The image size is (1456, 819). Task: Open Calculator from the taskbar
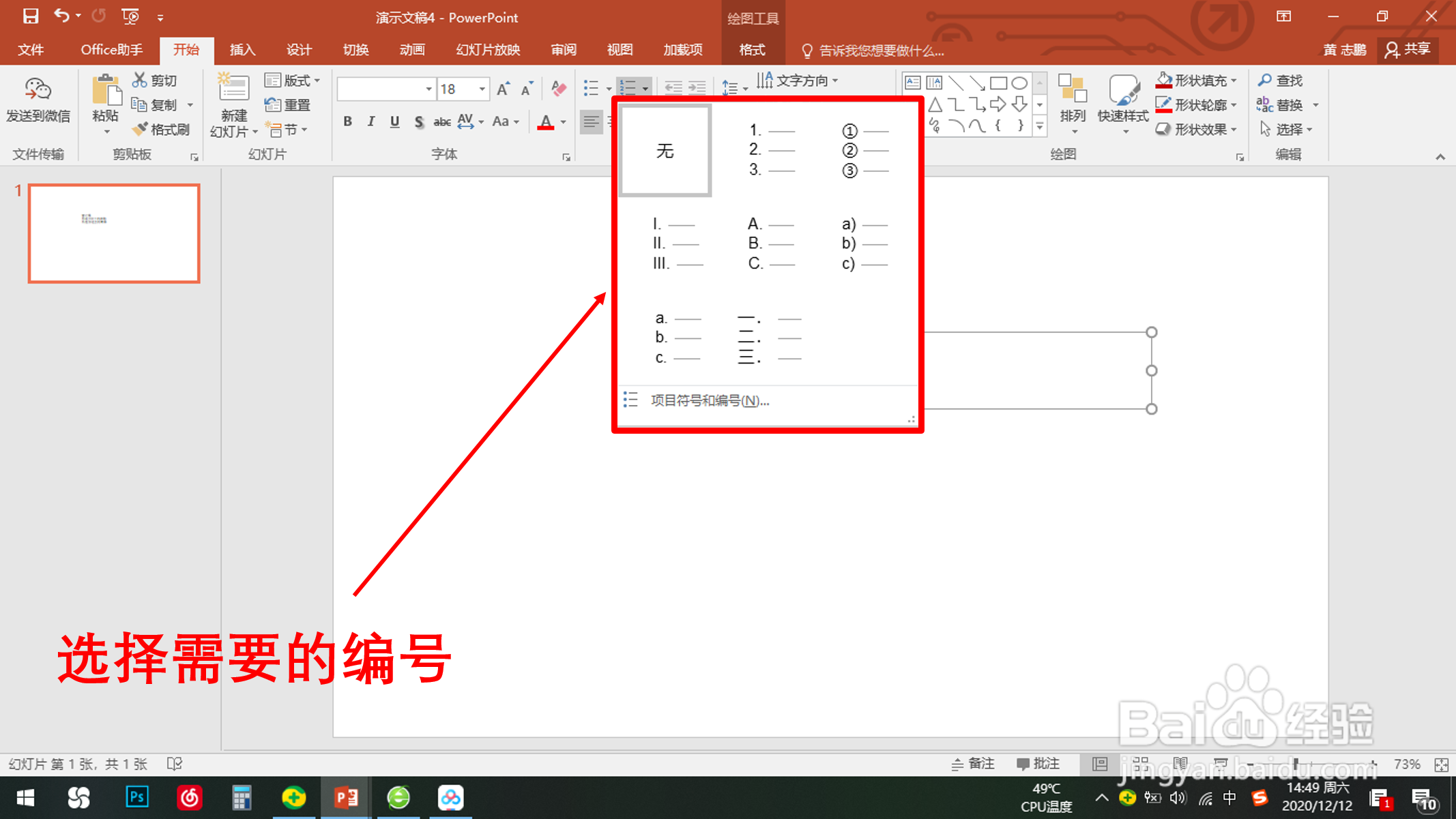[242, 797]
